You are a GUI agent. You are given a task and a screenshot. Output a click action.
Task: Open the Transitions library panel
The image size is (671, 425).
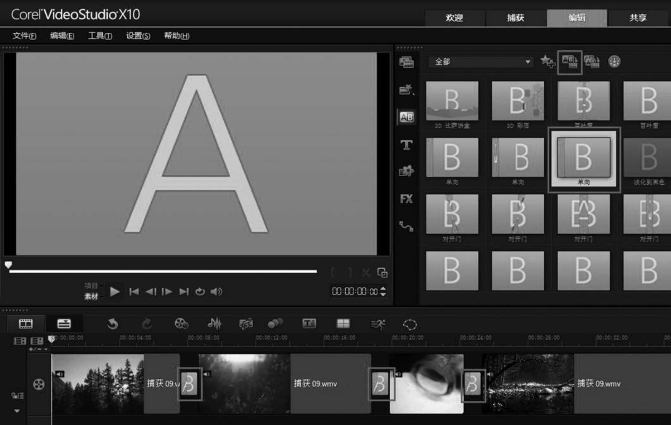coord(406,117)
